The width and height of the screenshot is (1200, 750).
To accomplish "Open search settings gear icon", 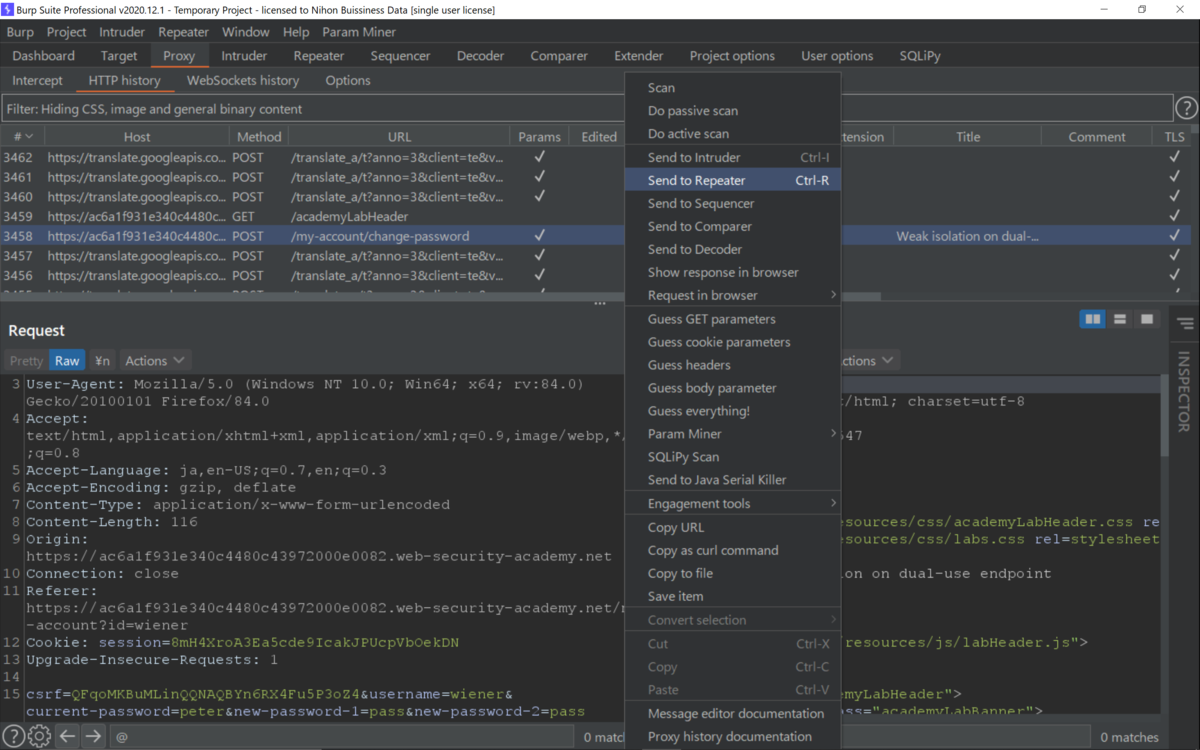I will pos(39,737).
